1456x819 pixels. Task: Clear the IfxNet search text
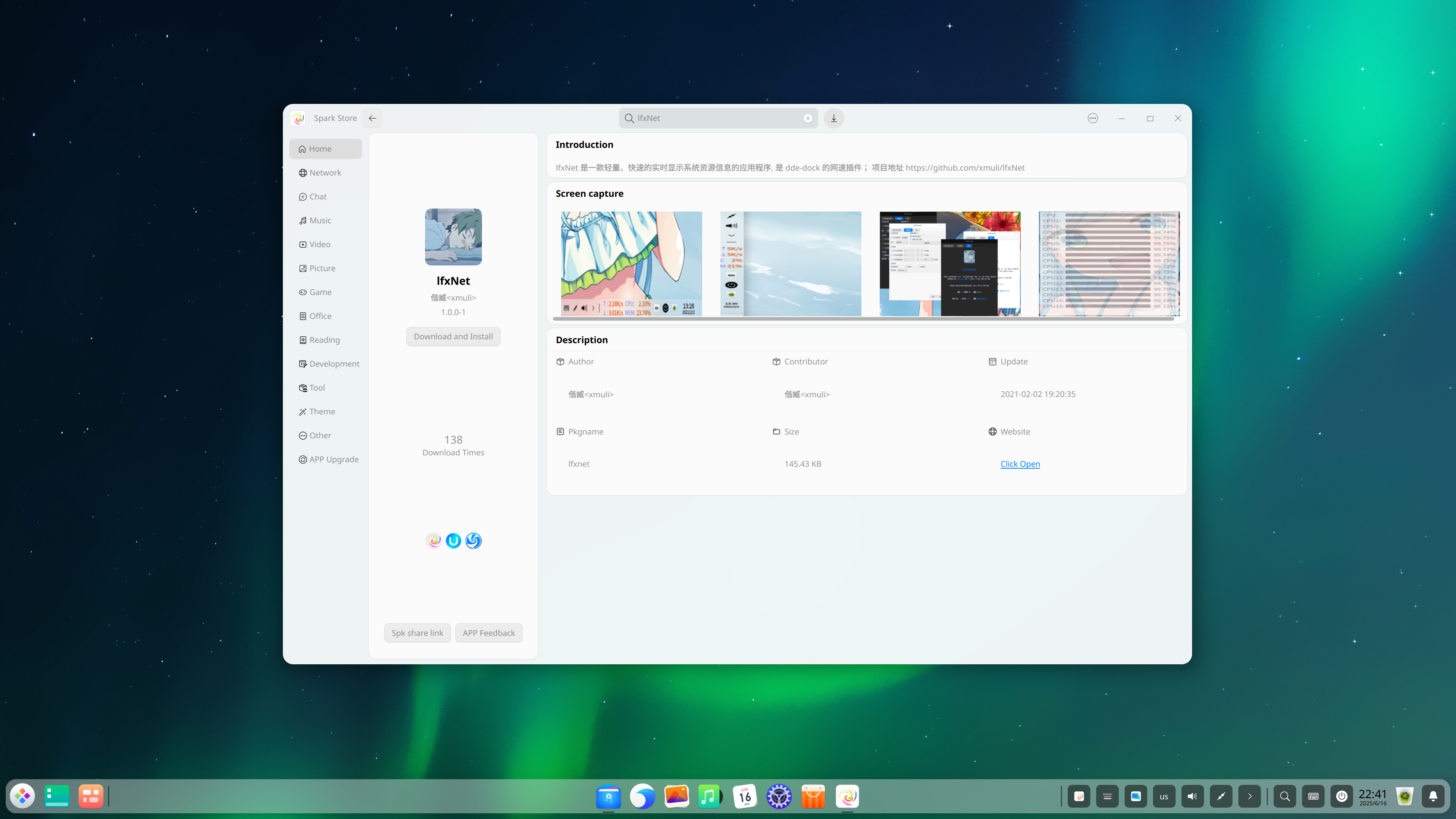pyautogui.click(x=808, y=118)
